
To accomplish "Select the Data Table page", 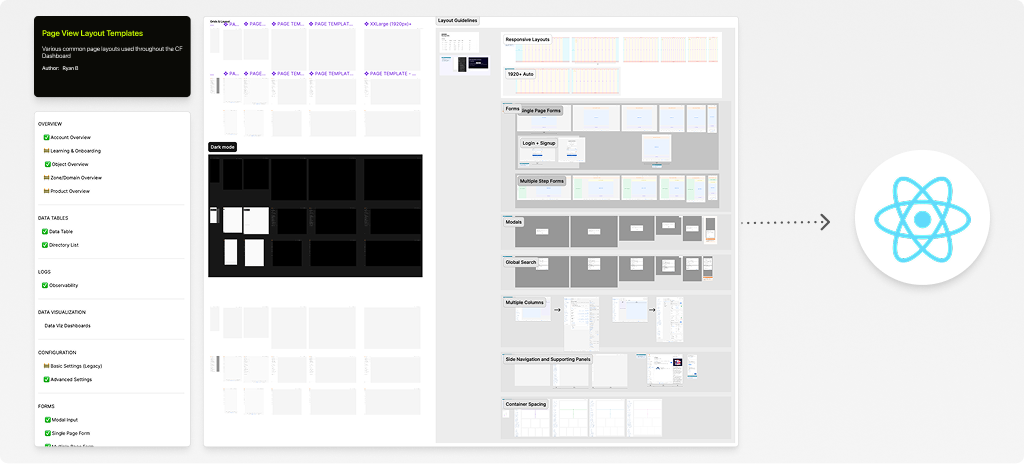I will point(61,231).
